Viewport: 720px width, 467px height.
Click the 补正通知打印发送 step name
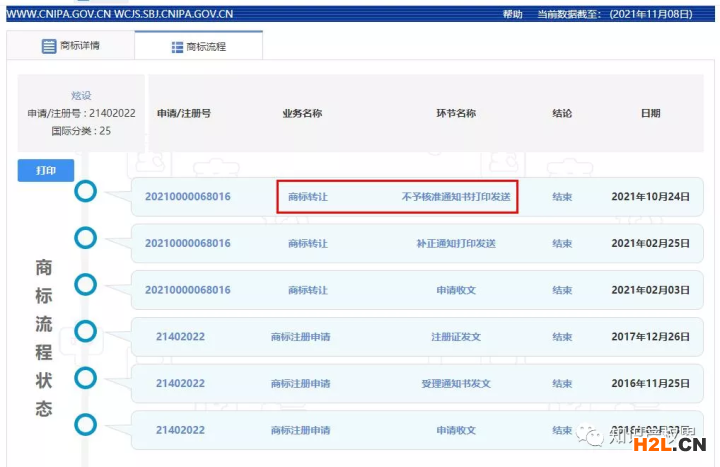tap(456, 243)
